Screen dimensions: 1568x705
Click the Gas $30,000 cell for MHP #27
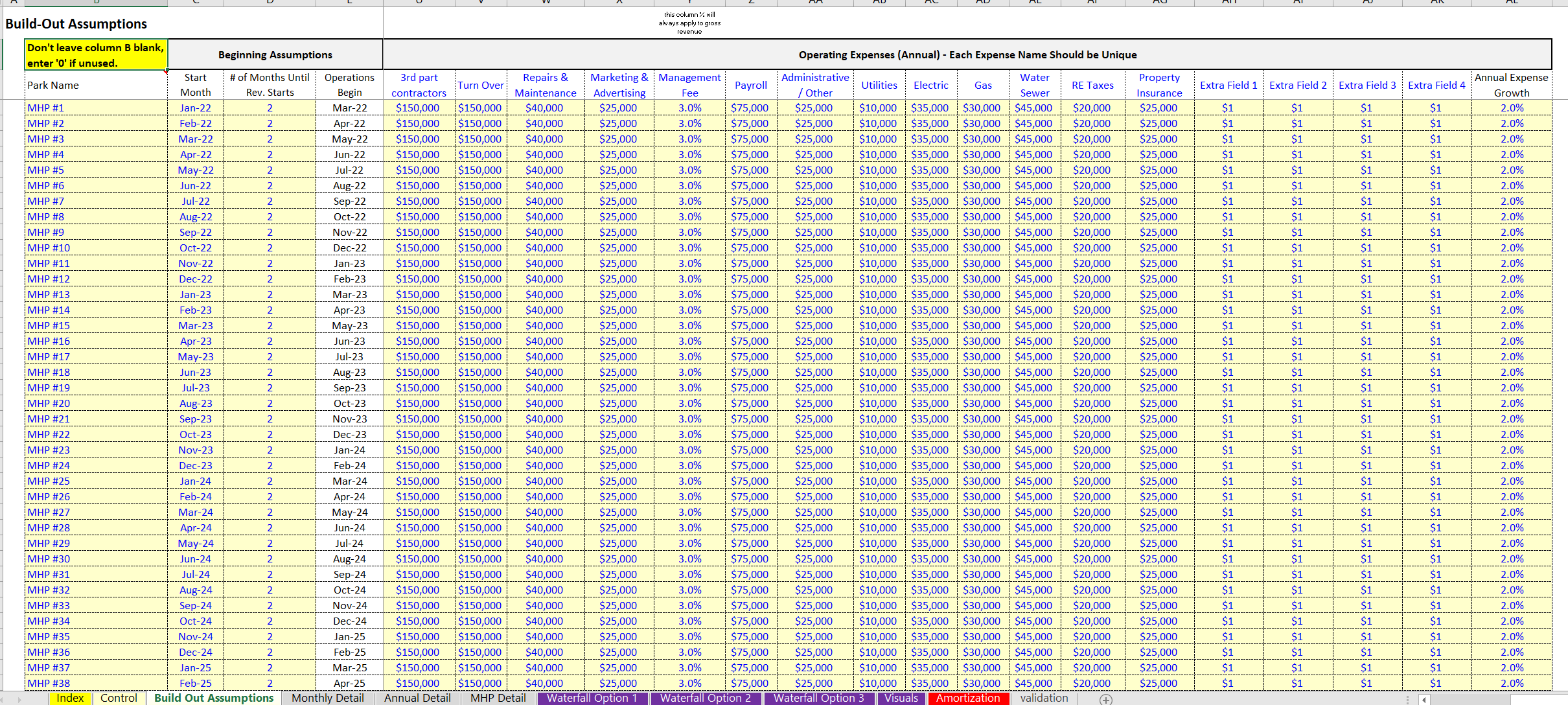coord(983,513)
